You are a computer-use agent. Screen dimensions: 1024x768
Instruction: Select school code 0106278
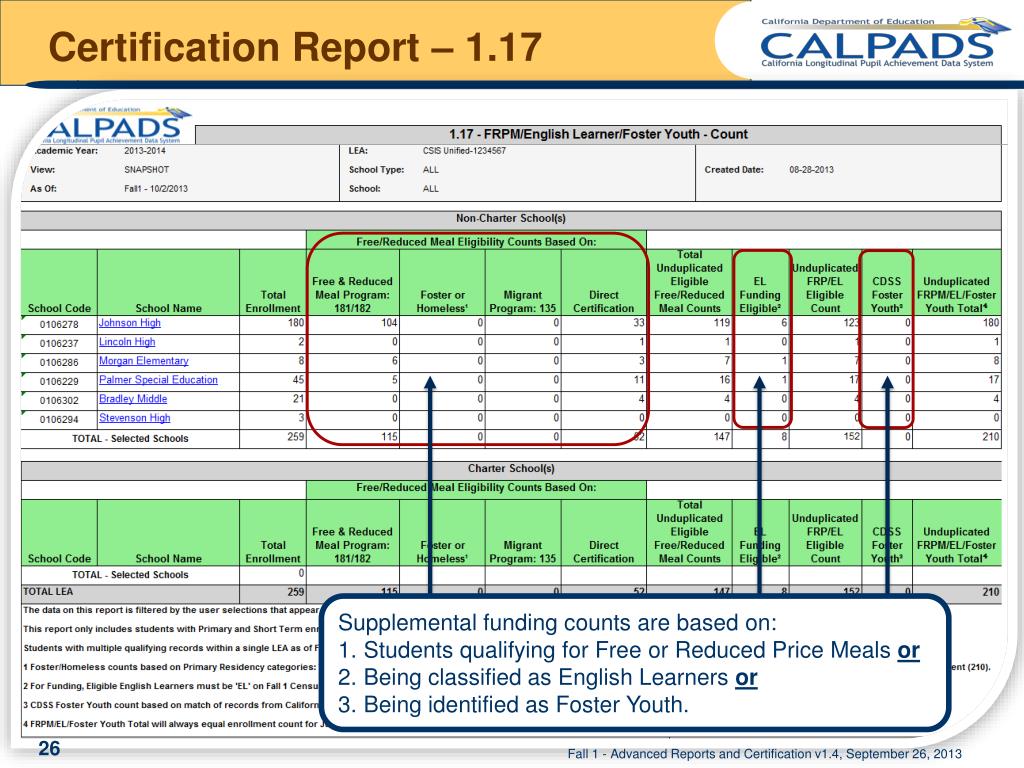pos(59,324)
